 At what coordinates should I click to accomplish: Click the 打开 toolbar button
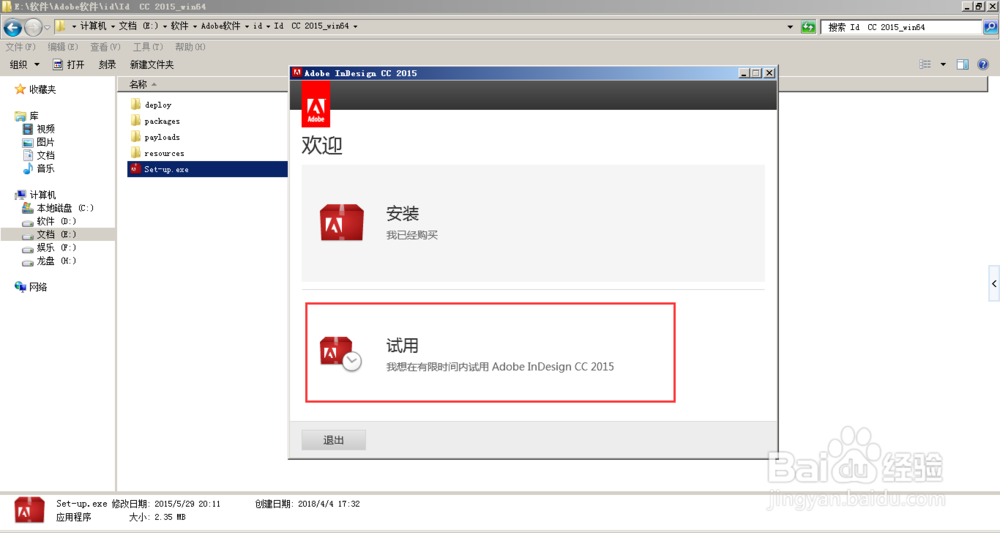68,64
